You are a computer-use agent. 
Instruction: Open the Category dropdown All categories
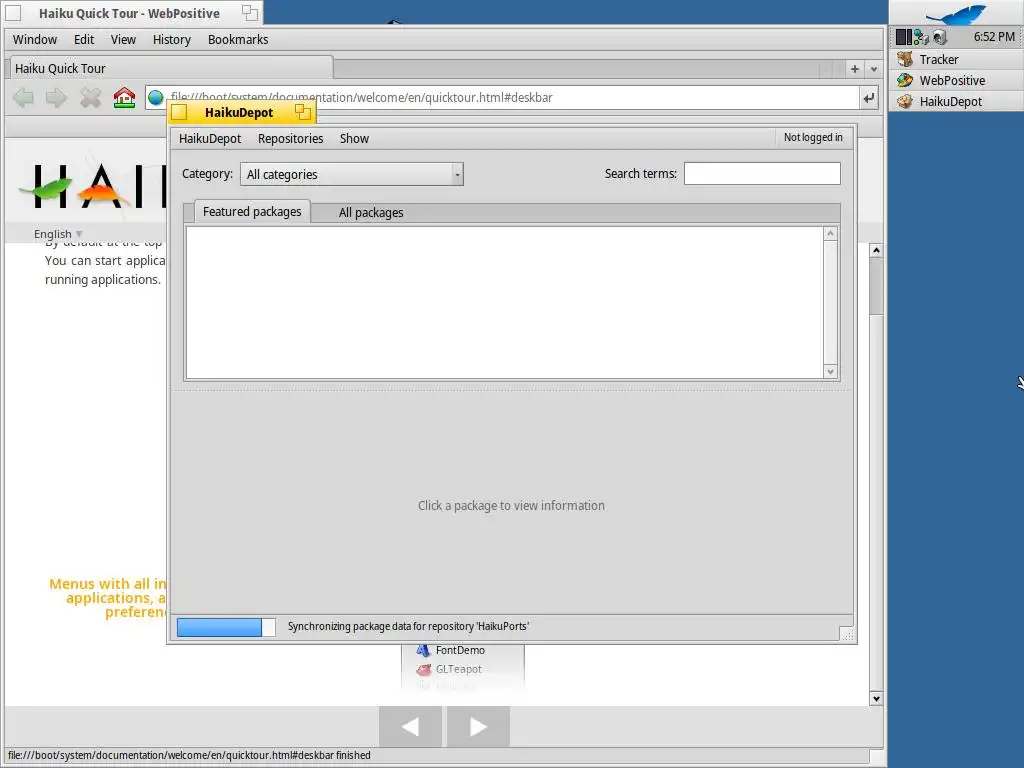352,174
